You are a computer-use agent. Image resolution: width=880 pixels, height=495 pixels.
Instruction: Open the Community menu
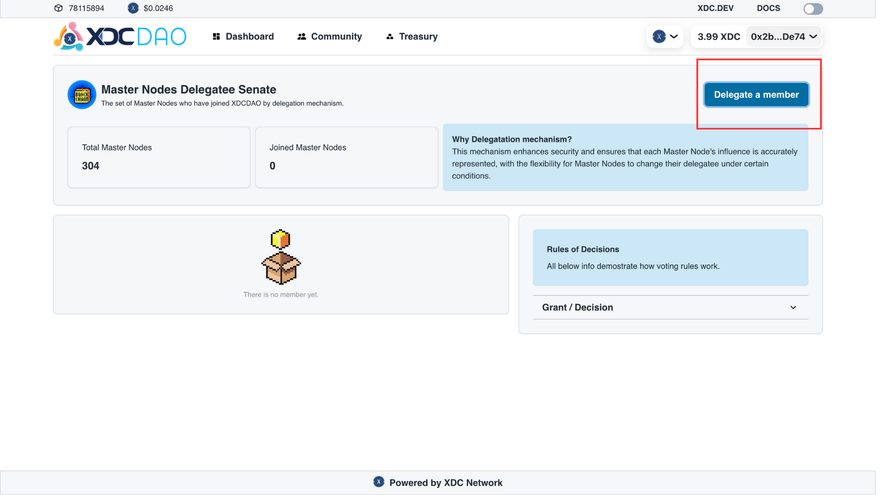click(x=329, y=37)
